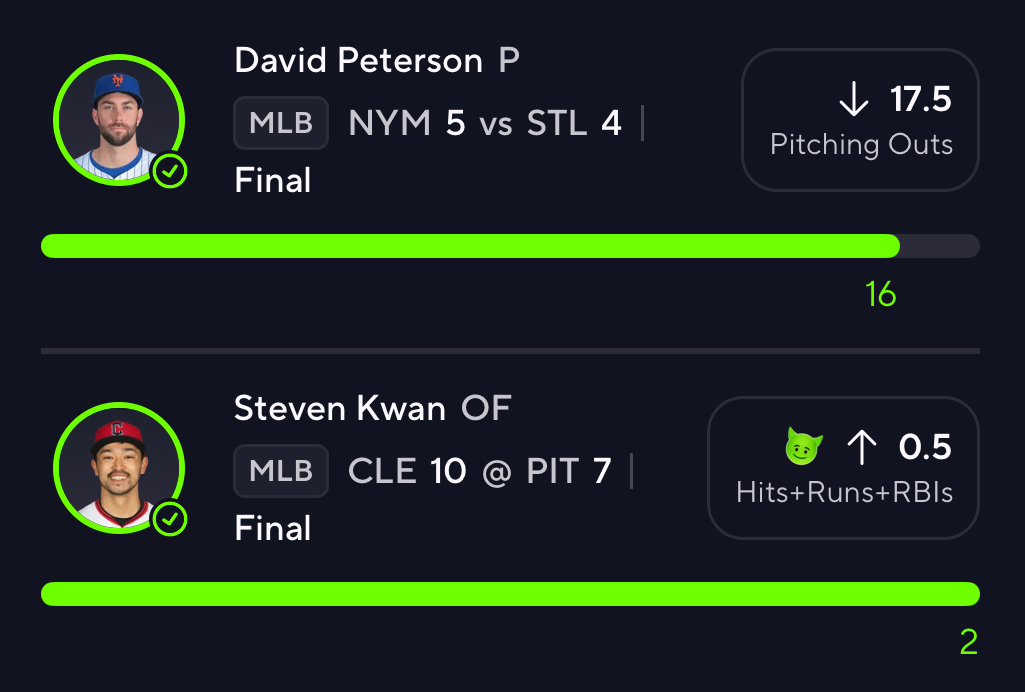
Task: Click the CLE 10 @ PIT 7 score
Action: pyautogui.click(x=479, y=470)
